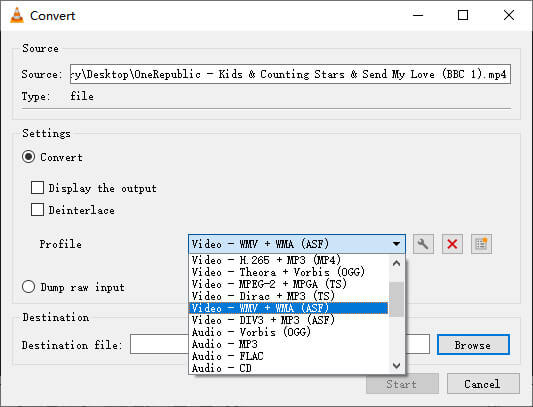The image size is (533, 407).
Task: Delete the selected profile with red X
Action: click(452, 244)
